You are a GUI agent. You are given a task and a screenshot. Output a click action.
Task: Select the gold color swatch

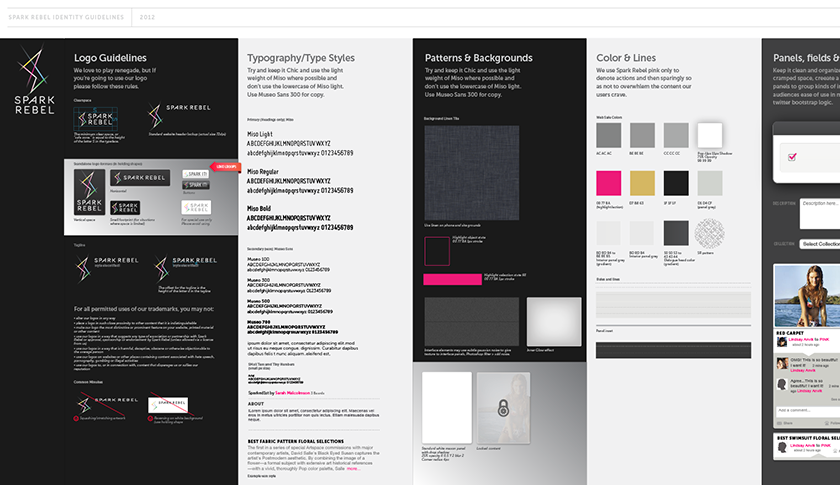tap(642, 183)
